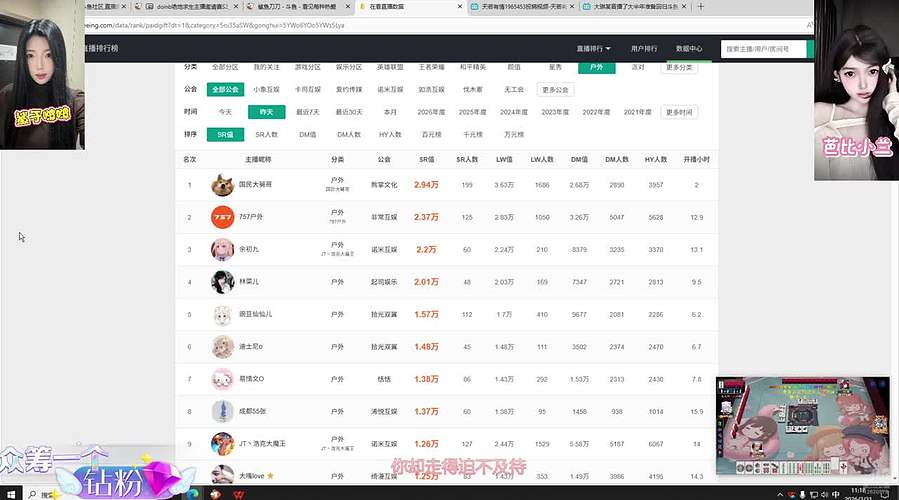Open the 数据中心 navigation item

[x=689, y=48]
